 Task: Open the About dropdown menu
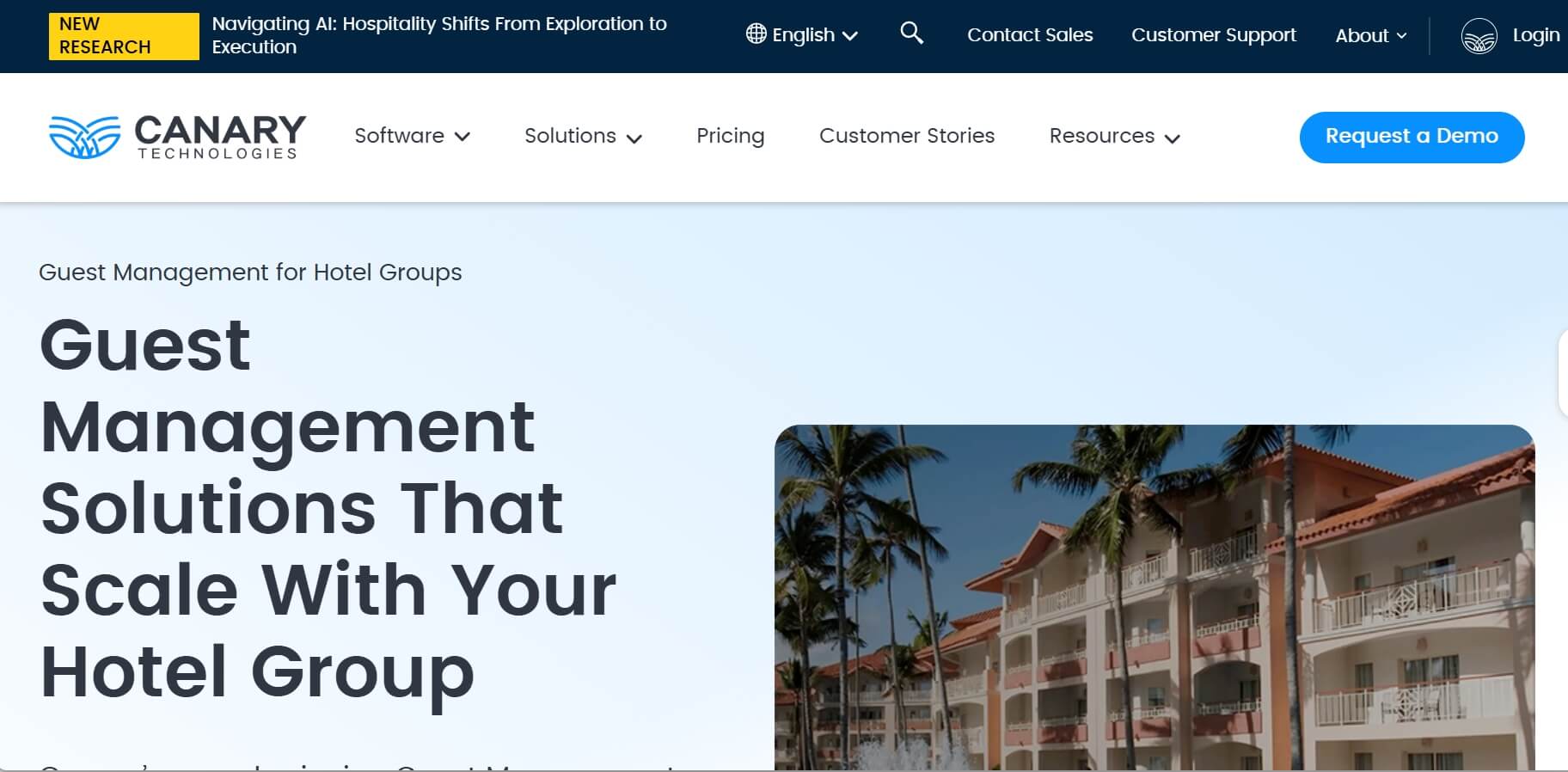point(1371,35)
